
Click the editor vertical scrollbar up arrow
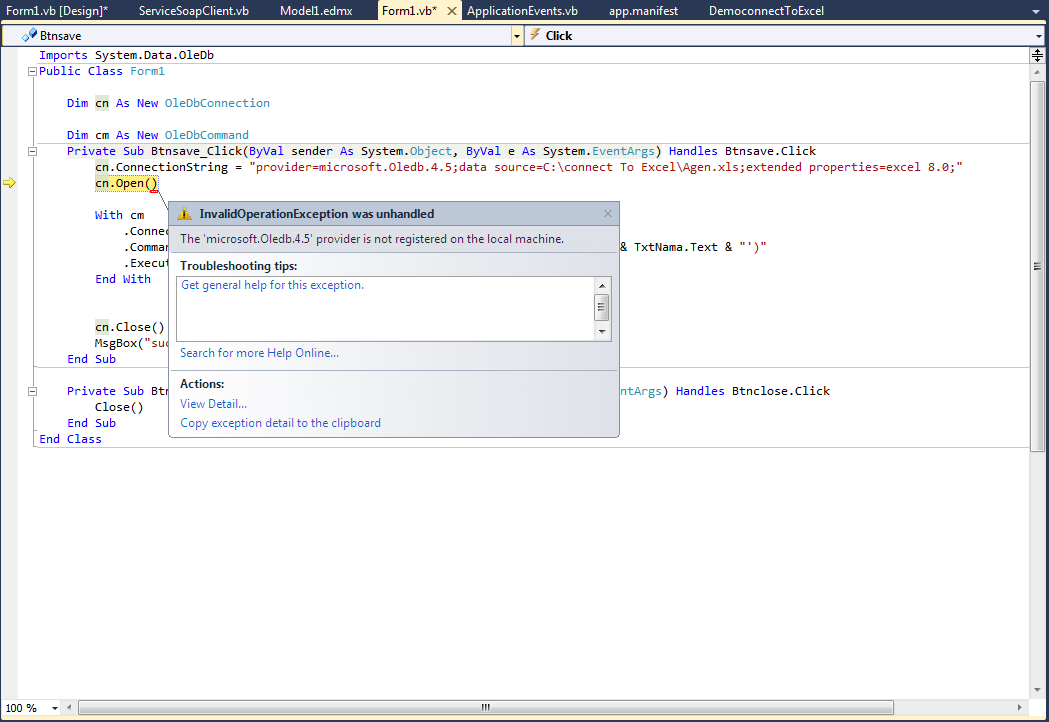tap(1037, 72)
